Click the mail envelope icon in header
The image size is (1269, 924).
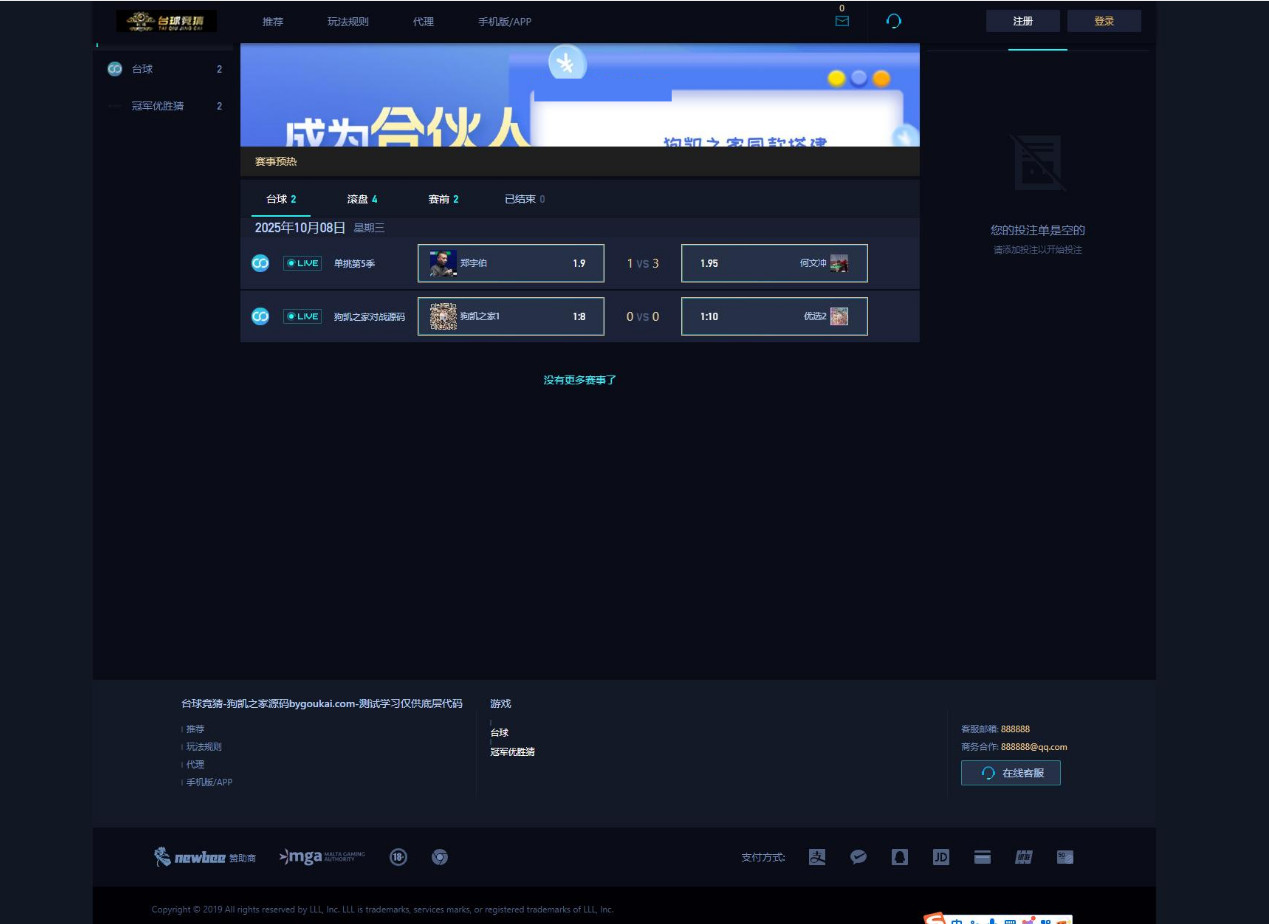(841, 21)
